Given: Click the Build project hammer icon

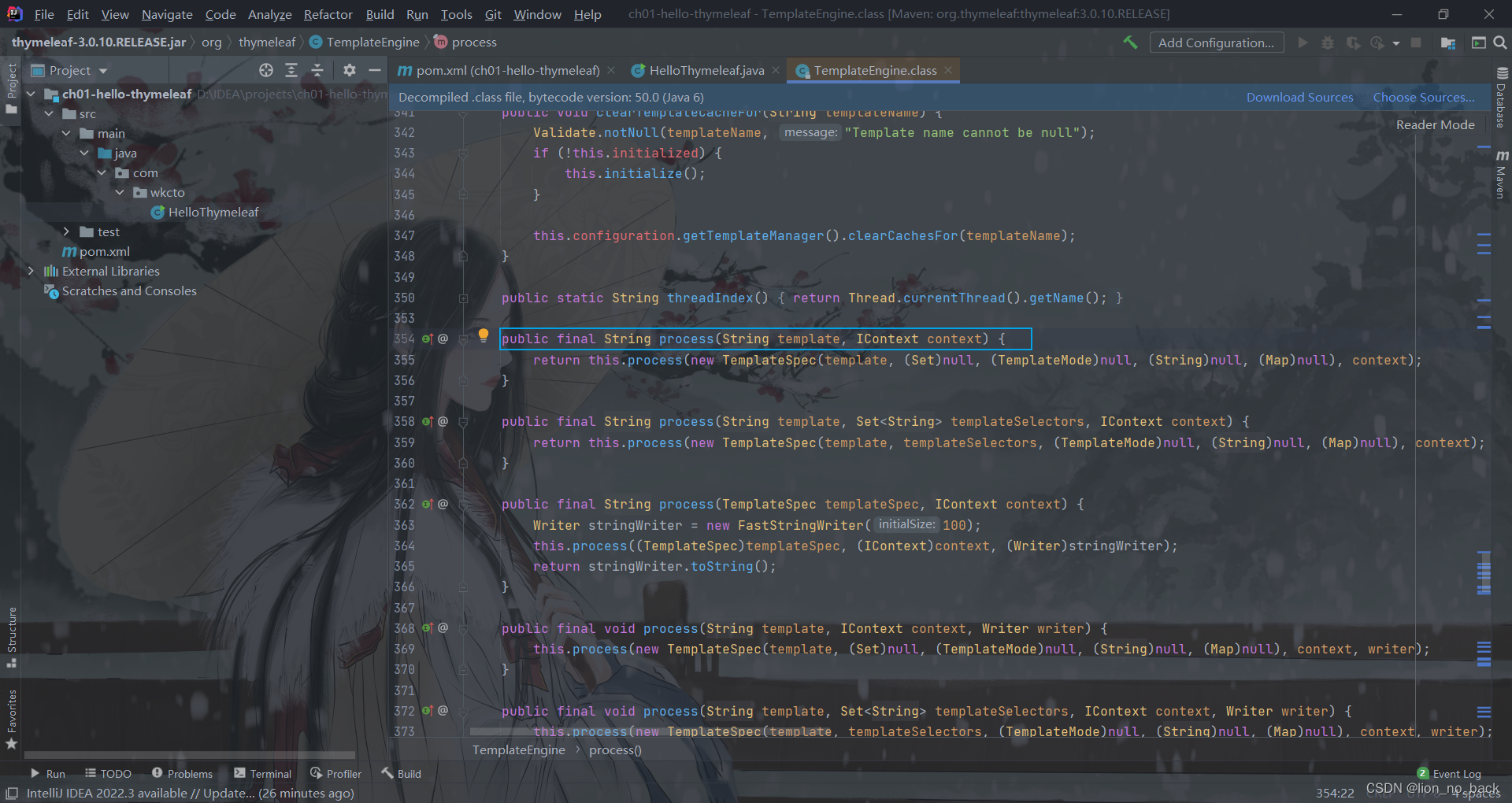Looking at the screenshot, I should point(1130,43).
